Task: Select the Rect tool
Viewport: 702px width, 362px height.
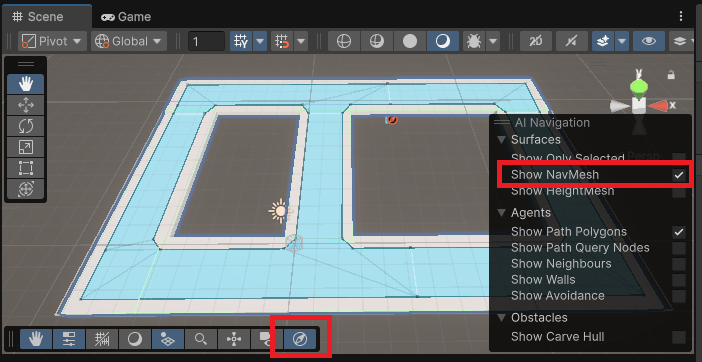Action: 26,168
